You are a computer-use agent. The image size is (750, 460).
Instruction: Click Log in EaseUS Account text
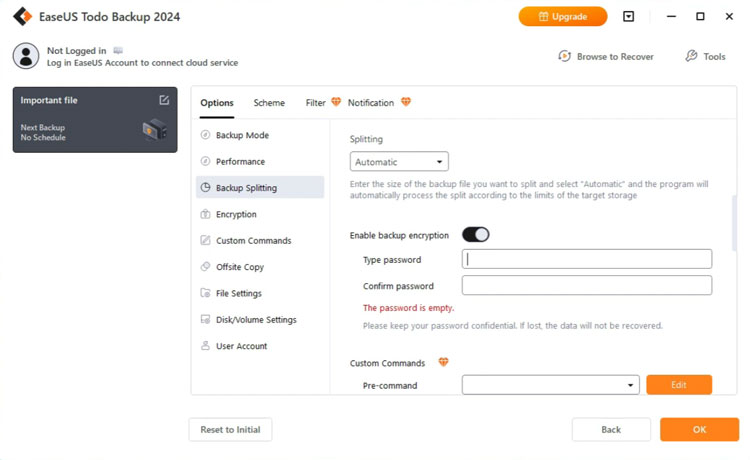pyautogui.click(x=142, y=63)
